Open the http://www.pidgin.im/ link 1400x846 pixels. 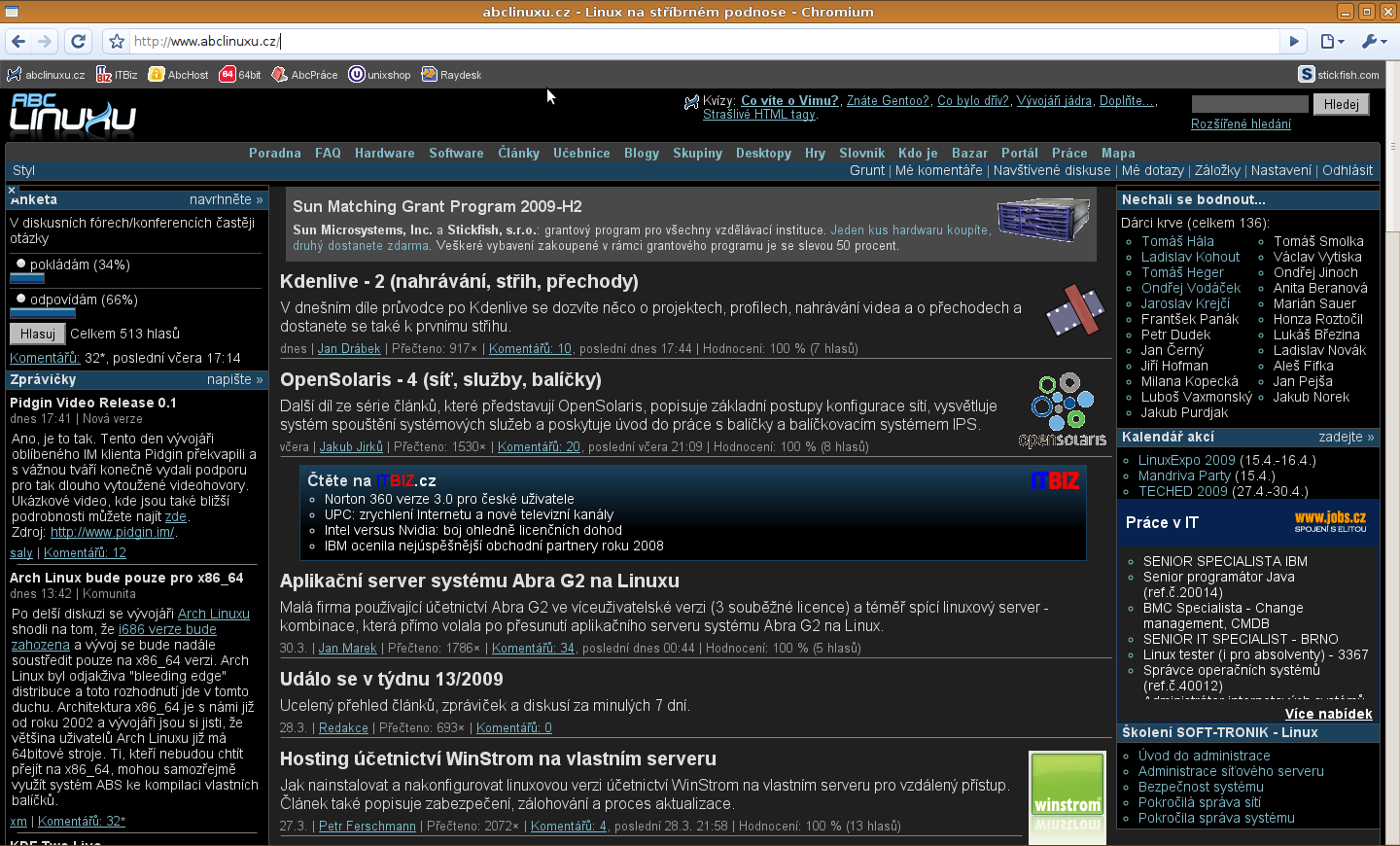click(x=112, y=532)
